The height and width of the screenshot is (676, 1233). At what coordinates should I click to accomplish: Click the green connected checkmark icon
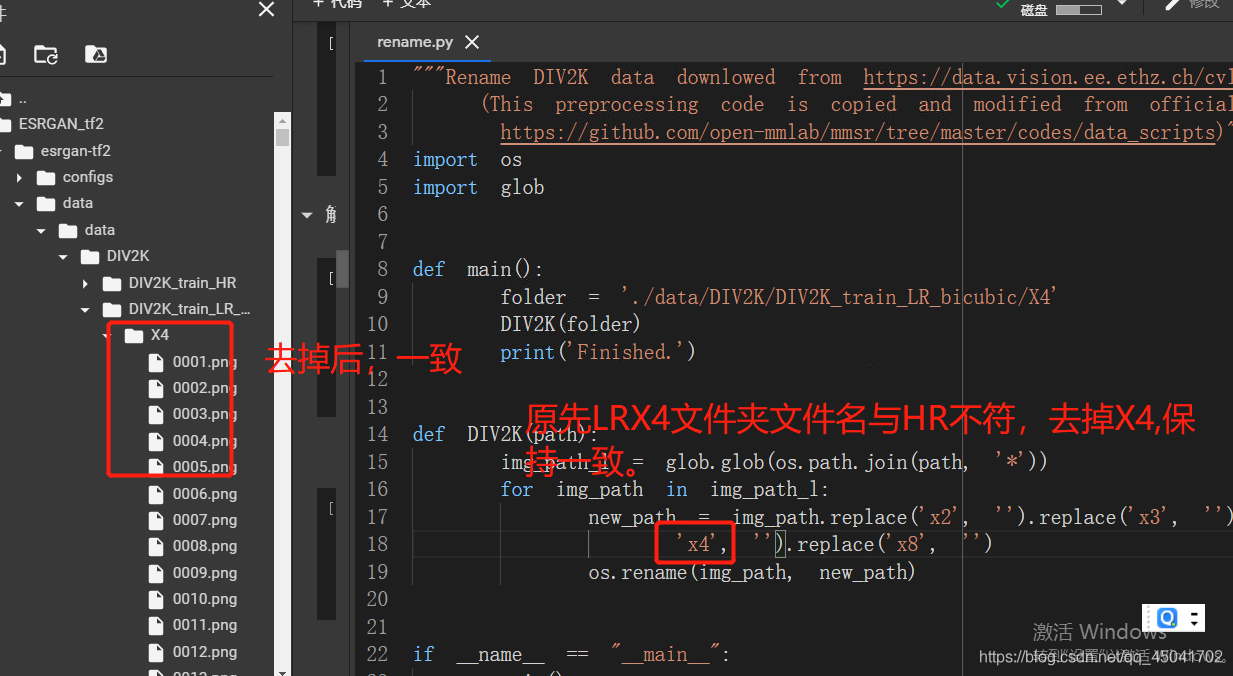1003,6
